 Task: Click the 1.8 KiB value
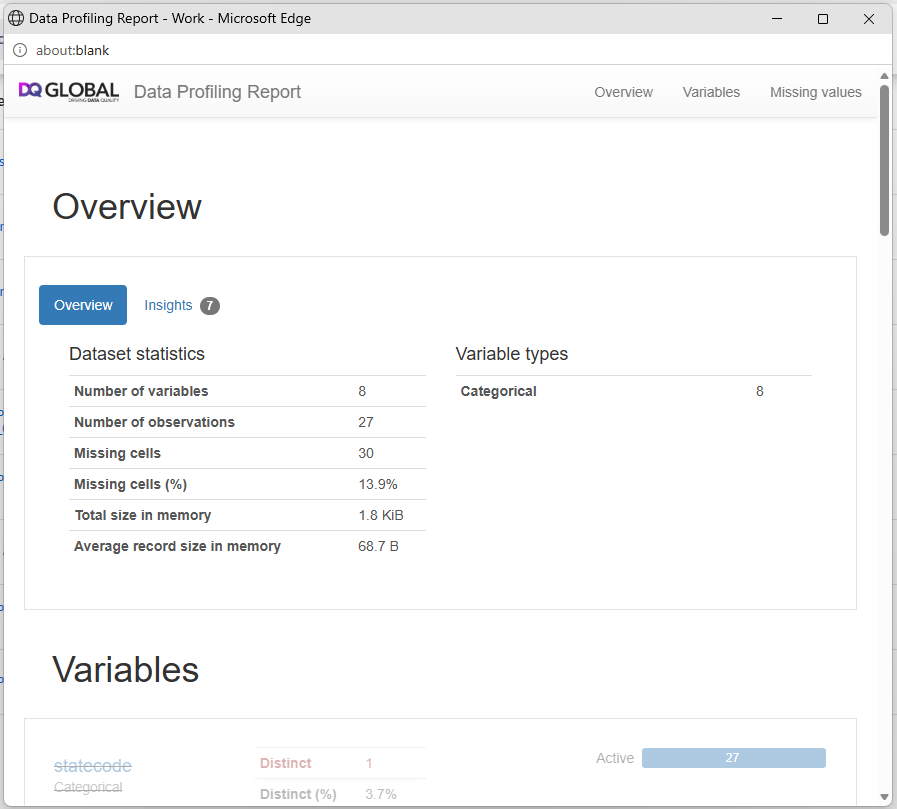coord(380,515)
